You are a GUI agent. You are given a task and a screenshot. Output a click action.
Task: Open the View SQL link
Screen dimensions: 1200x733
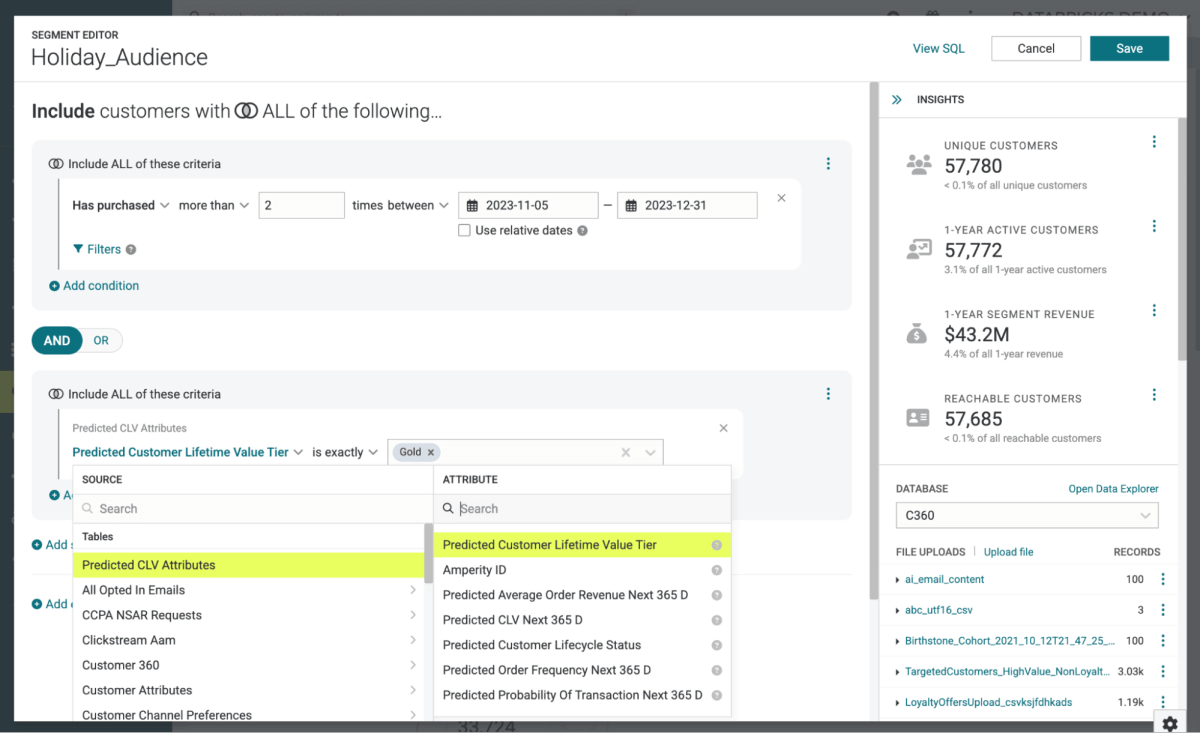(x=938, y=49)
